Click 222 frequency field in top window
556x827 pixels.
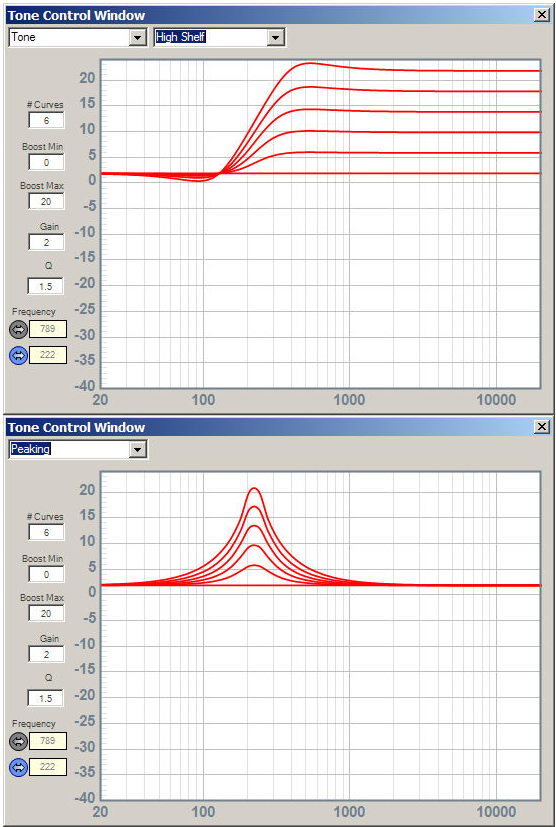tap(48, 355)
